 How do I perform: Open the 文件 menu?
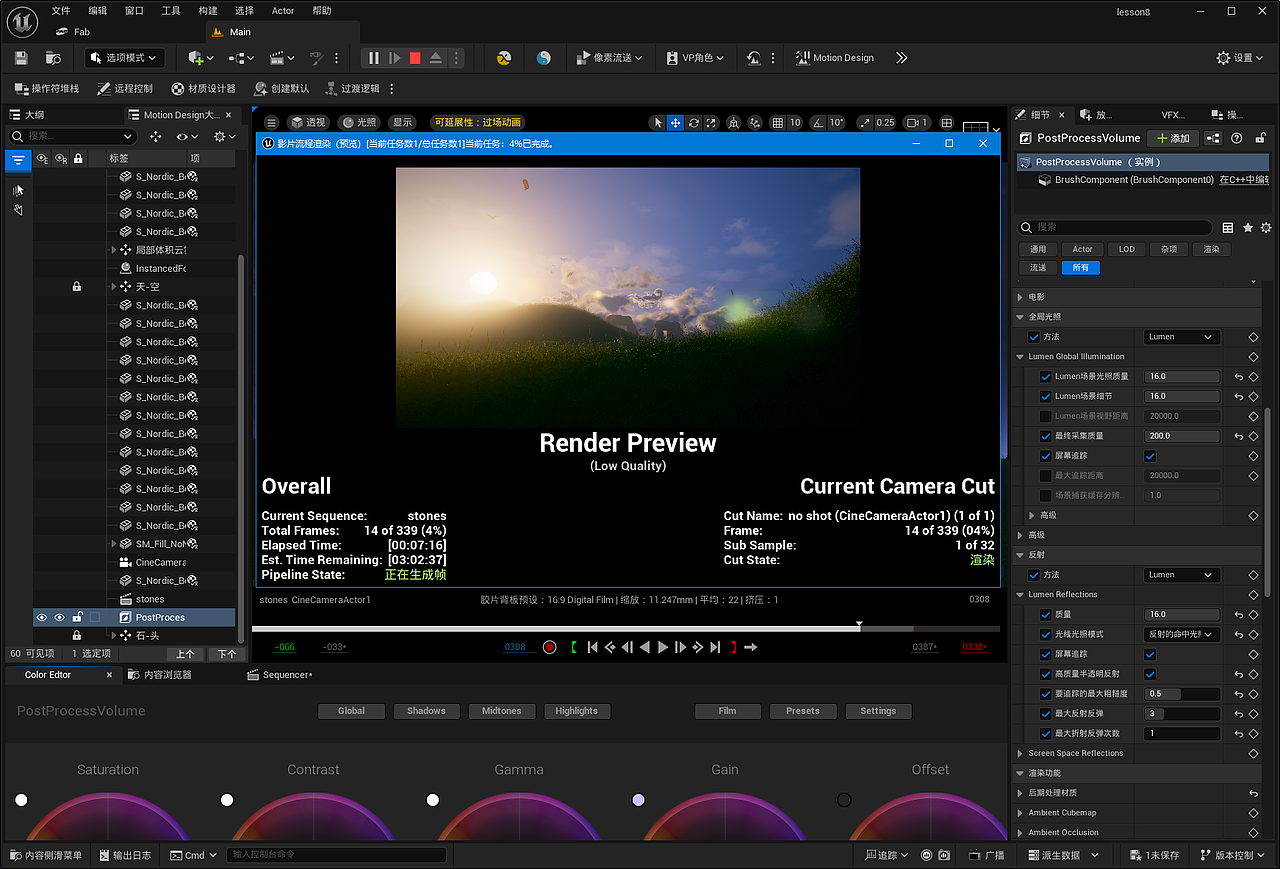pyautogui.click(x=61, y=11)
